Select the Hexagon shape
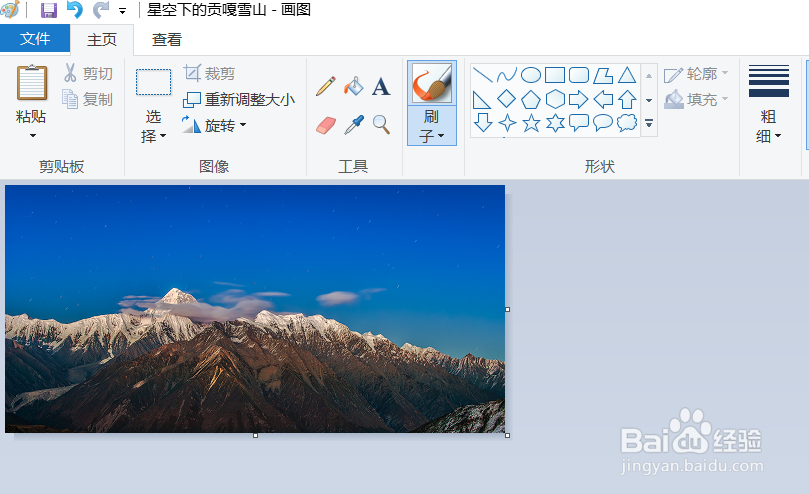 (x=555, y=99)
